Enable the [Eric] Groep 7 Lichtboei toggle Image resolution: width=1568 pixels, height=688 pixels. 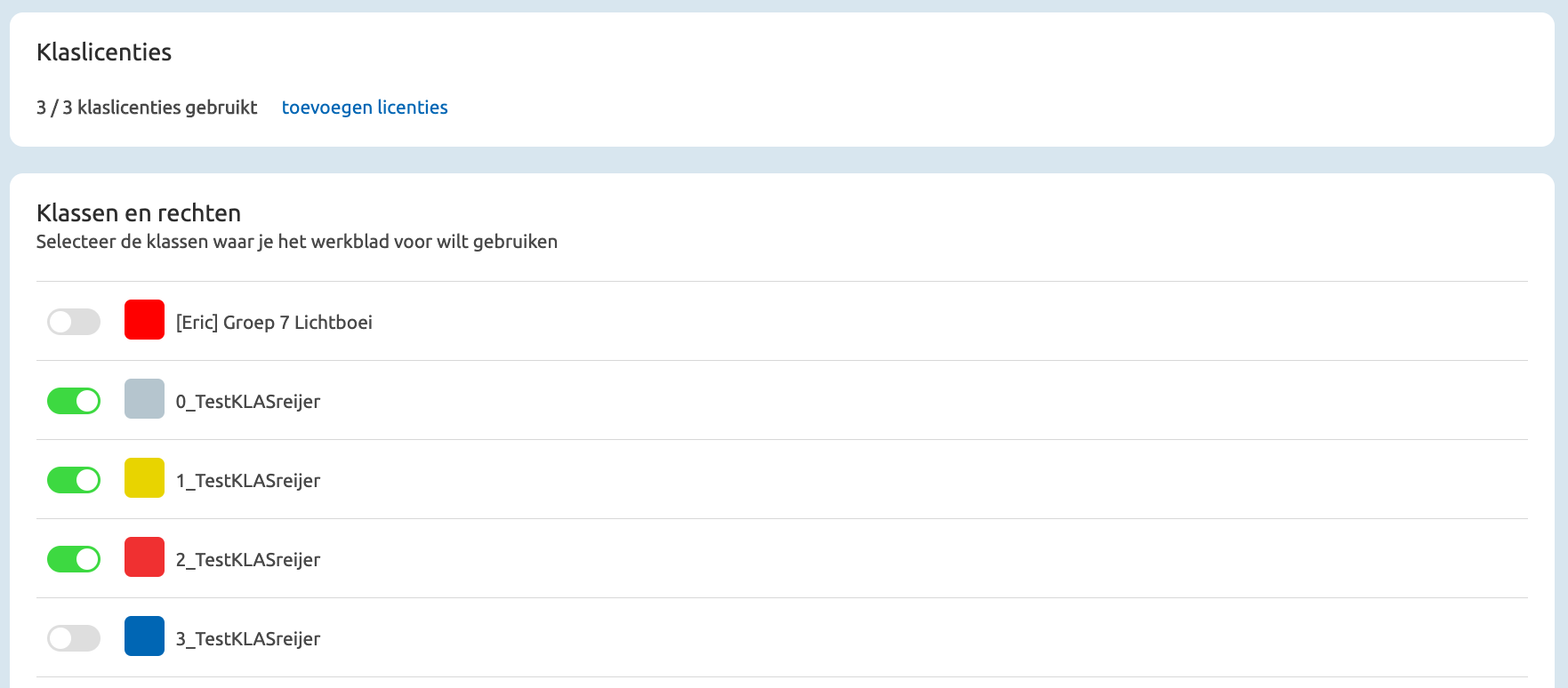(74, 322)
